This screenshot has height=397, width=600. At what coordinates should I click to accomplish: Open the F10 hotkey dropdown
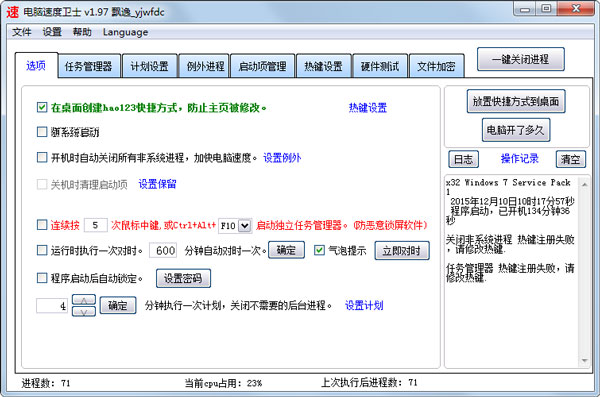pyautogui.click(x=245, y=225)
